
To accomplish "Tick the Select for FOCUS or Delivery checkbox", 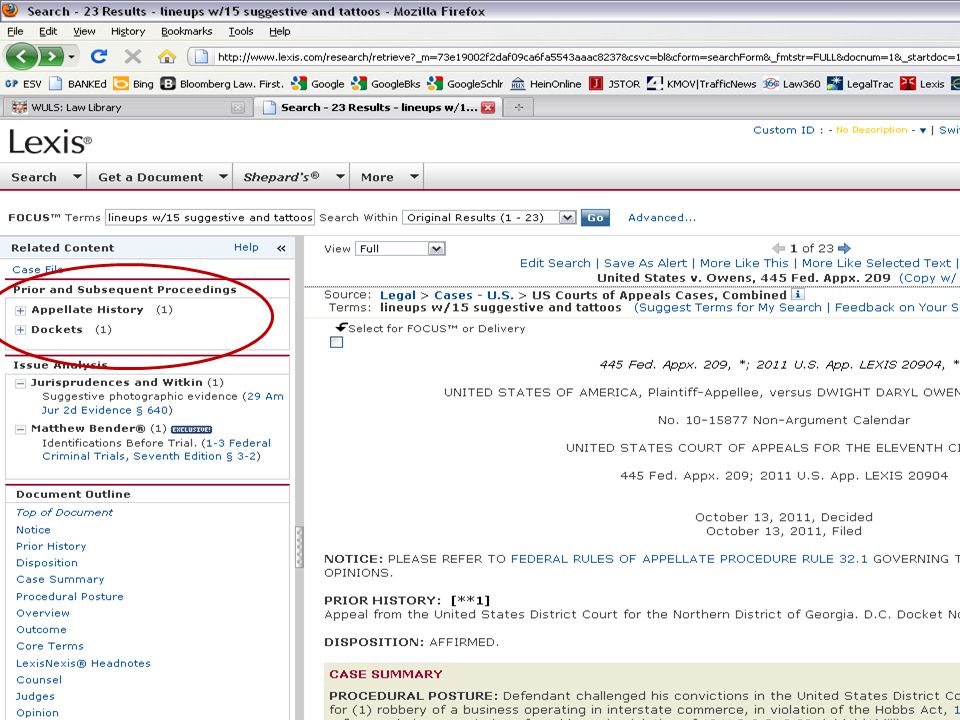I will pyautogui.click(x=336, y=342).
